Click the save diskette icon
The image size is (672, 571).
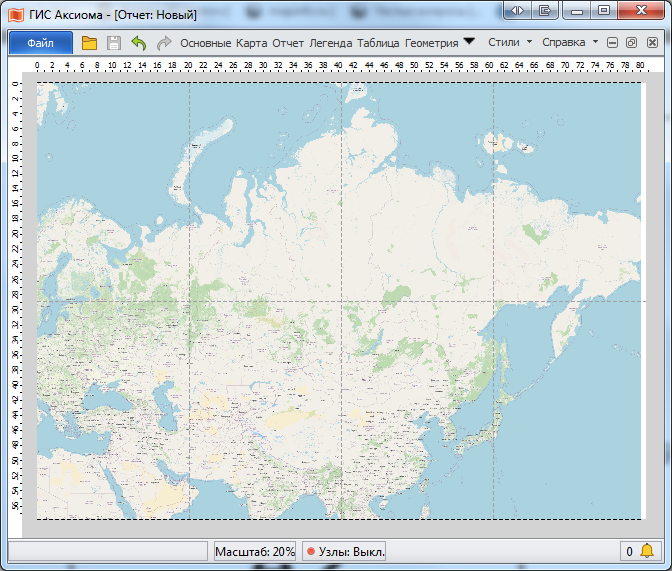pyautogui.click(x=114, y=43)
